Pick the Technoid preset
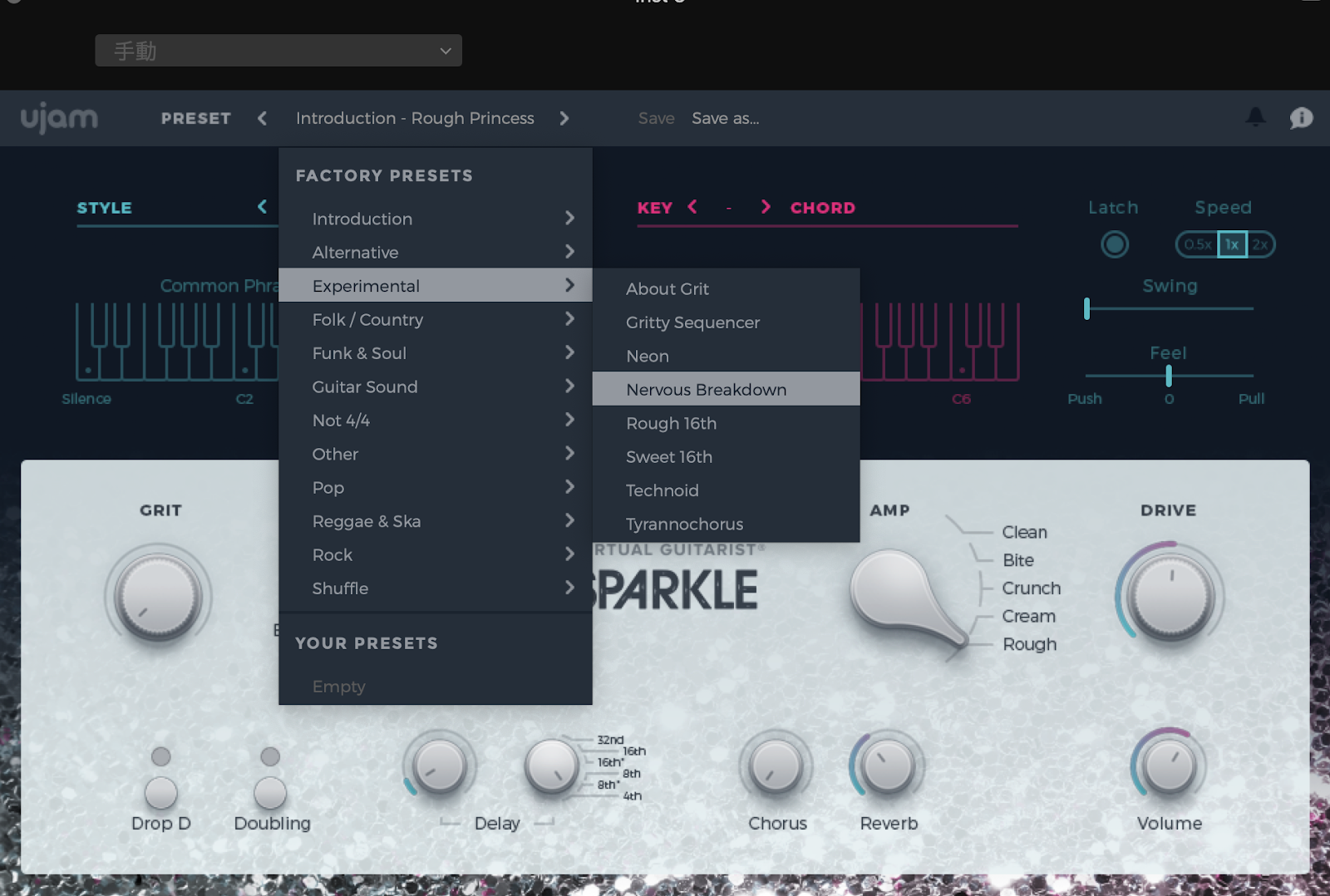1330x896 pixels. coord(726,490)
